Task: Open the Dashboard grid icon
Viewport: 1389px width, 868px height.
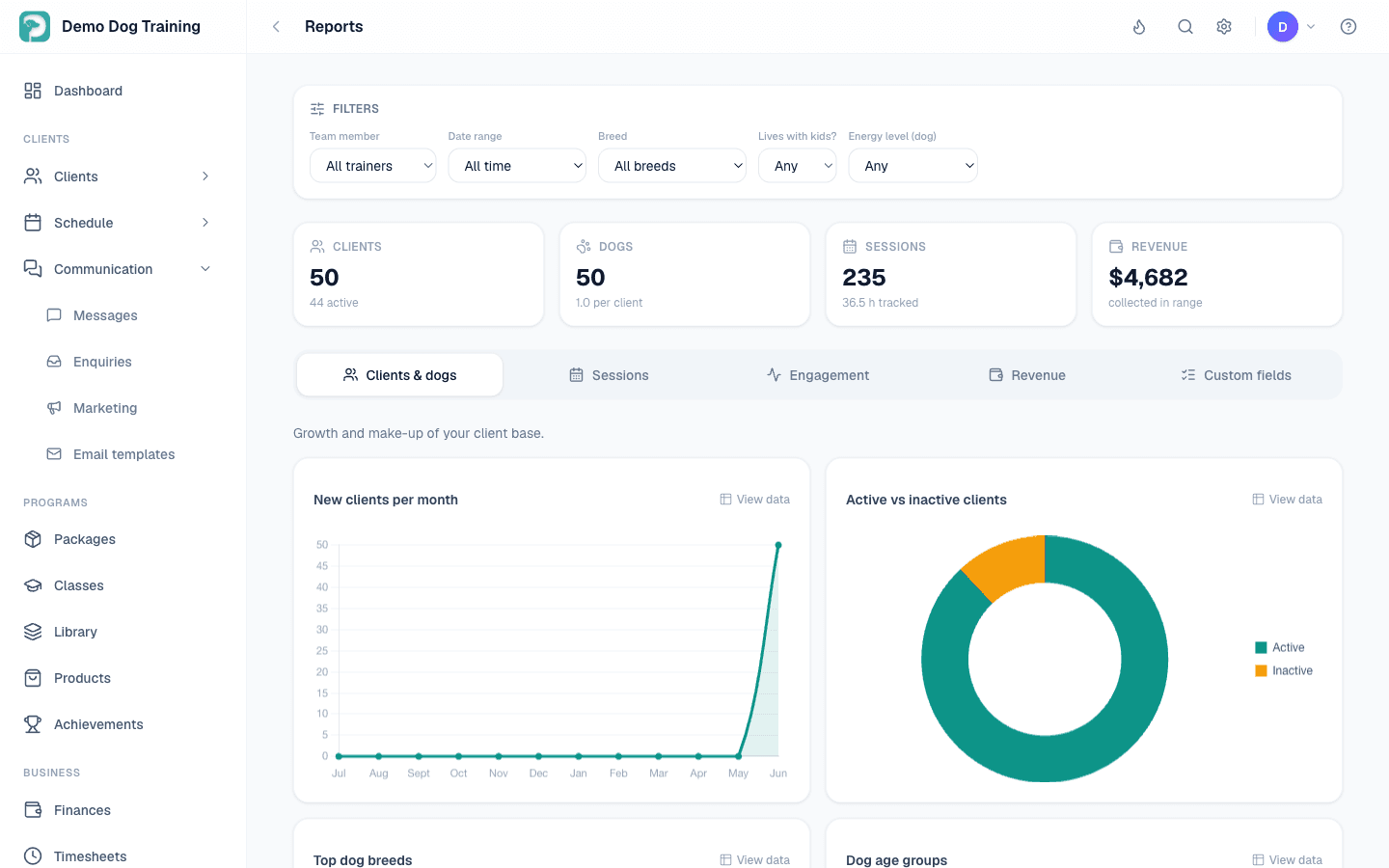Action: point(33,91)
